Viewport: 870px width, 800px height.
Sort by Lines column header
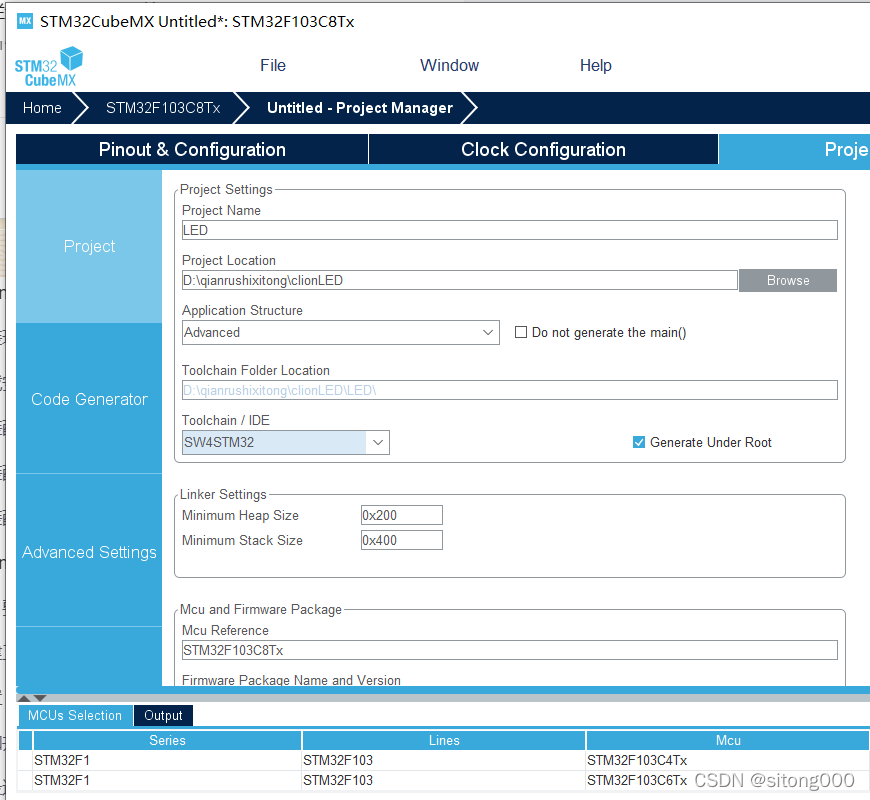pyautogui.click(x=444, y=740)
